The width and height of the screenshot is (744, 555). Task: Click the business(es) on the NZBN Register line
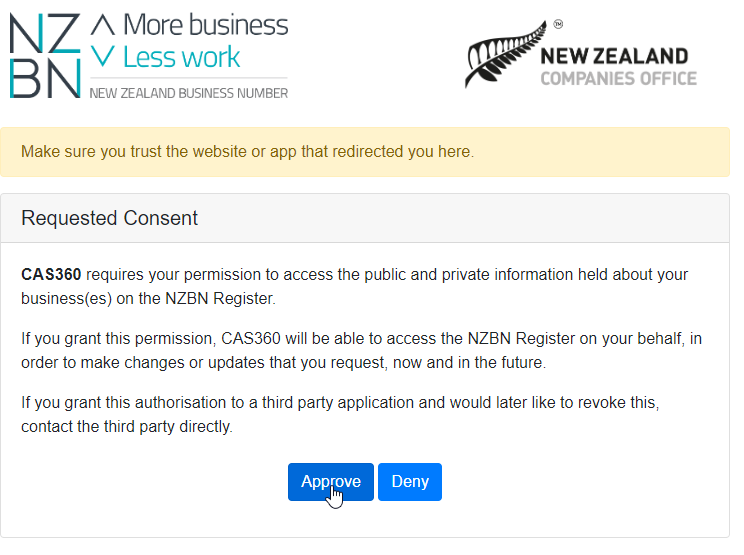pos(148,298)
